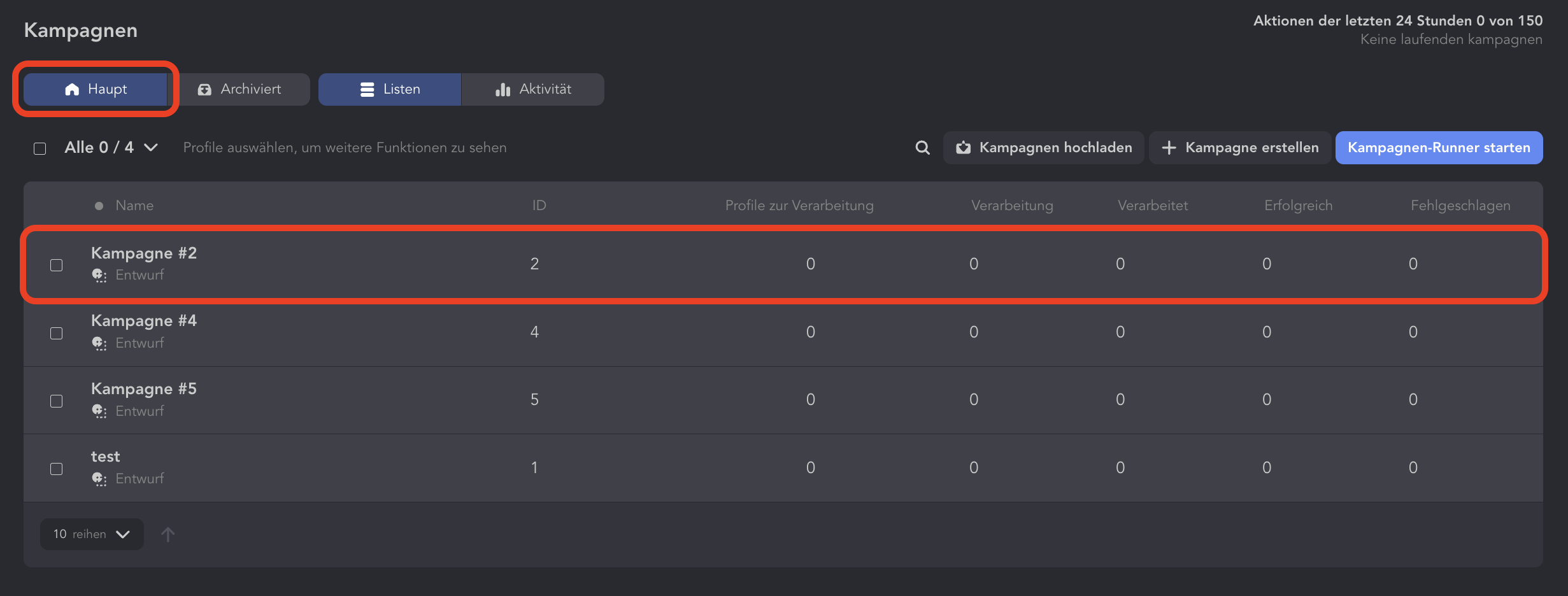
Task: Click the archive box icon
Action: 204,89
